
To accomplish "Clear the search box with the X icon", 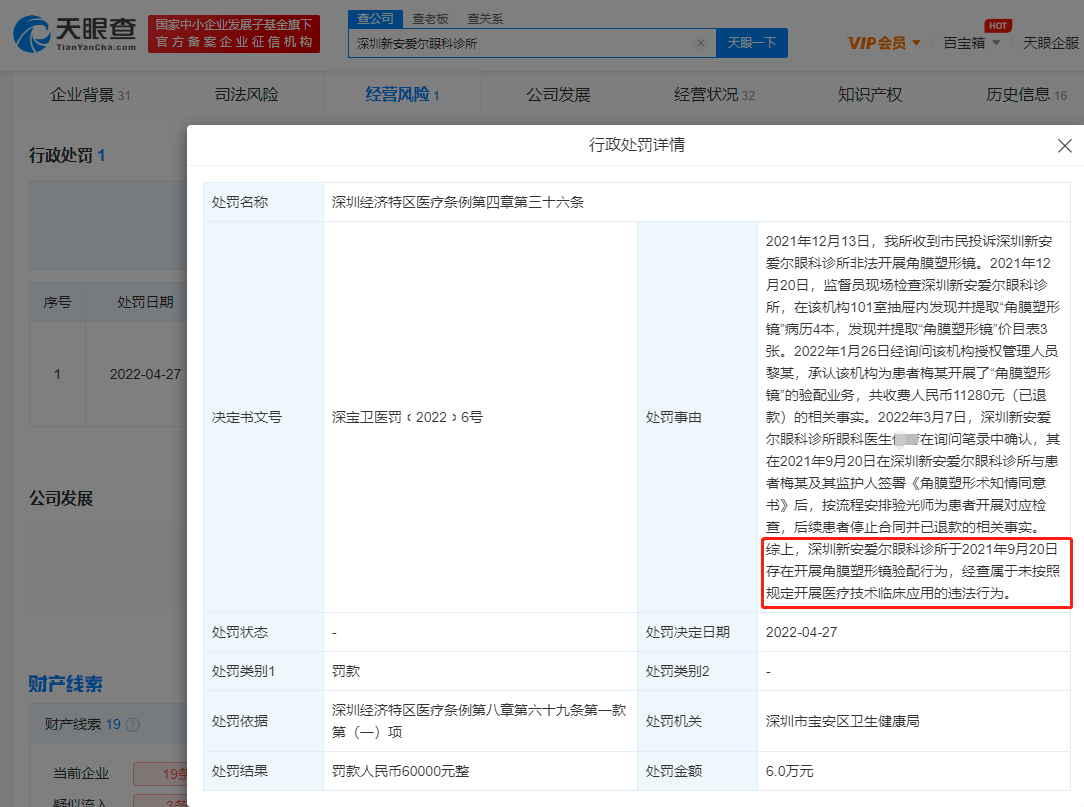I will pyautogui.click(x=700, y=43).
